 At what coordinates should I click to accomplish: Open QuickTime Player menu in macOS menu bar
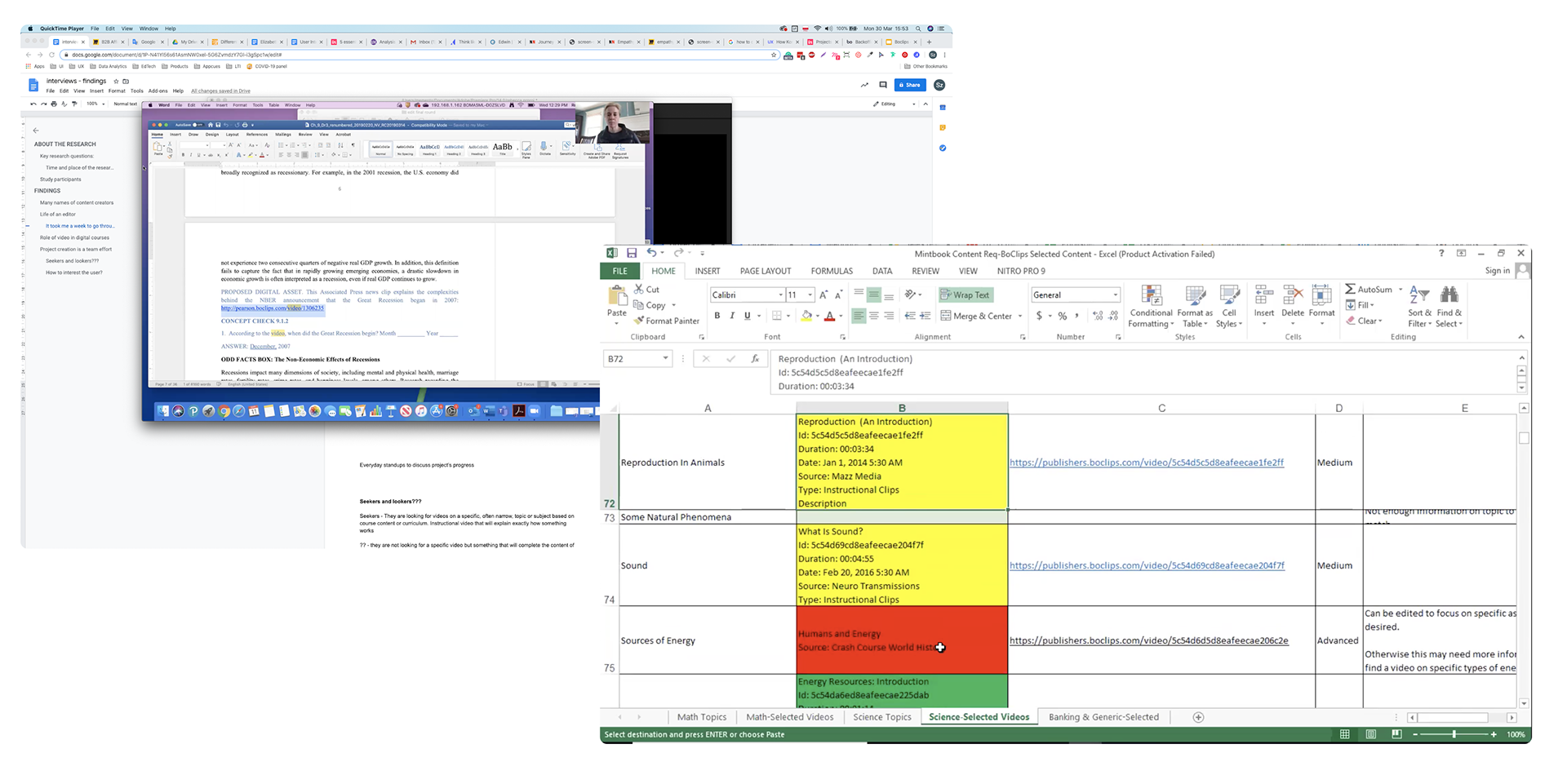(62, 29)
